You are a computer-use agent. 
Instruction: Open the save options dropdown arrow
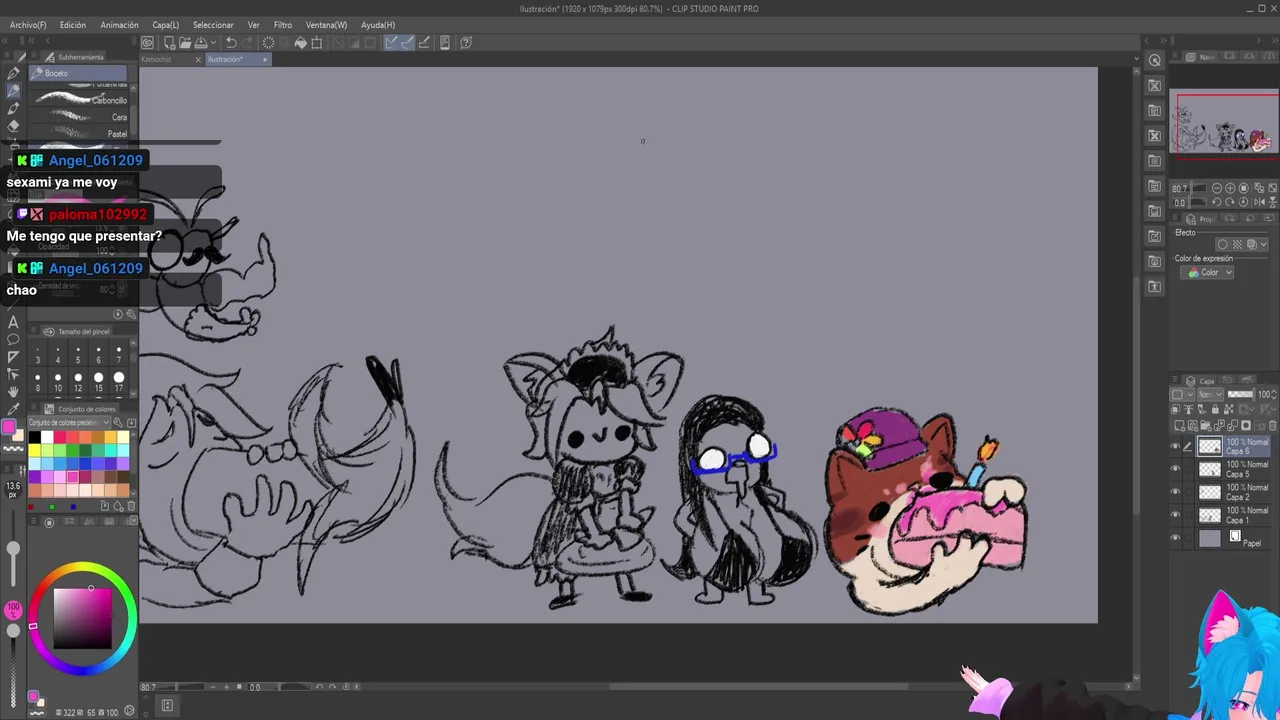[x=214, y=43]
